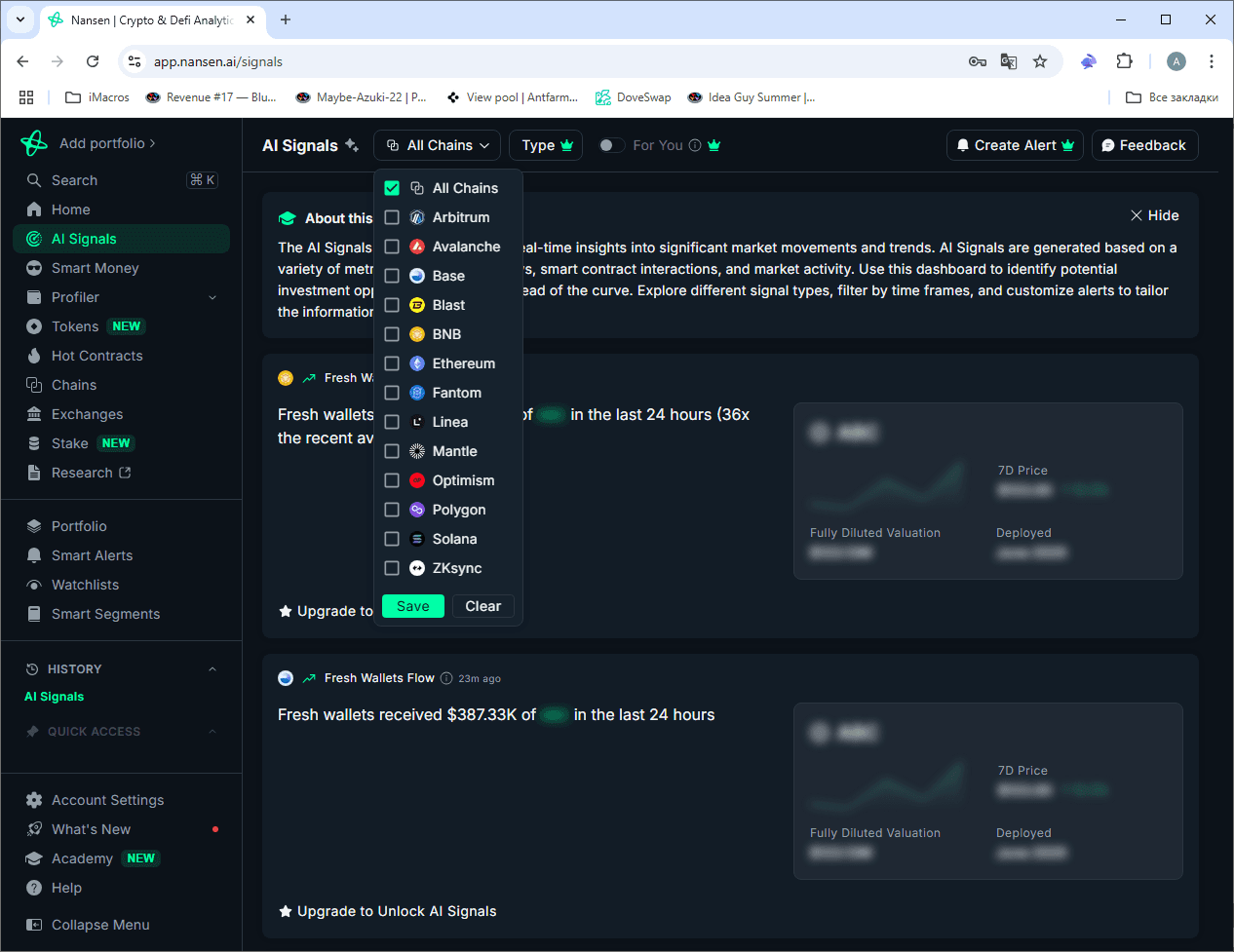Click the BNB chain coin icon in list
The width and height of the screenshot is (1234, 952).
[417, 334]
